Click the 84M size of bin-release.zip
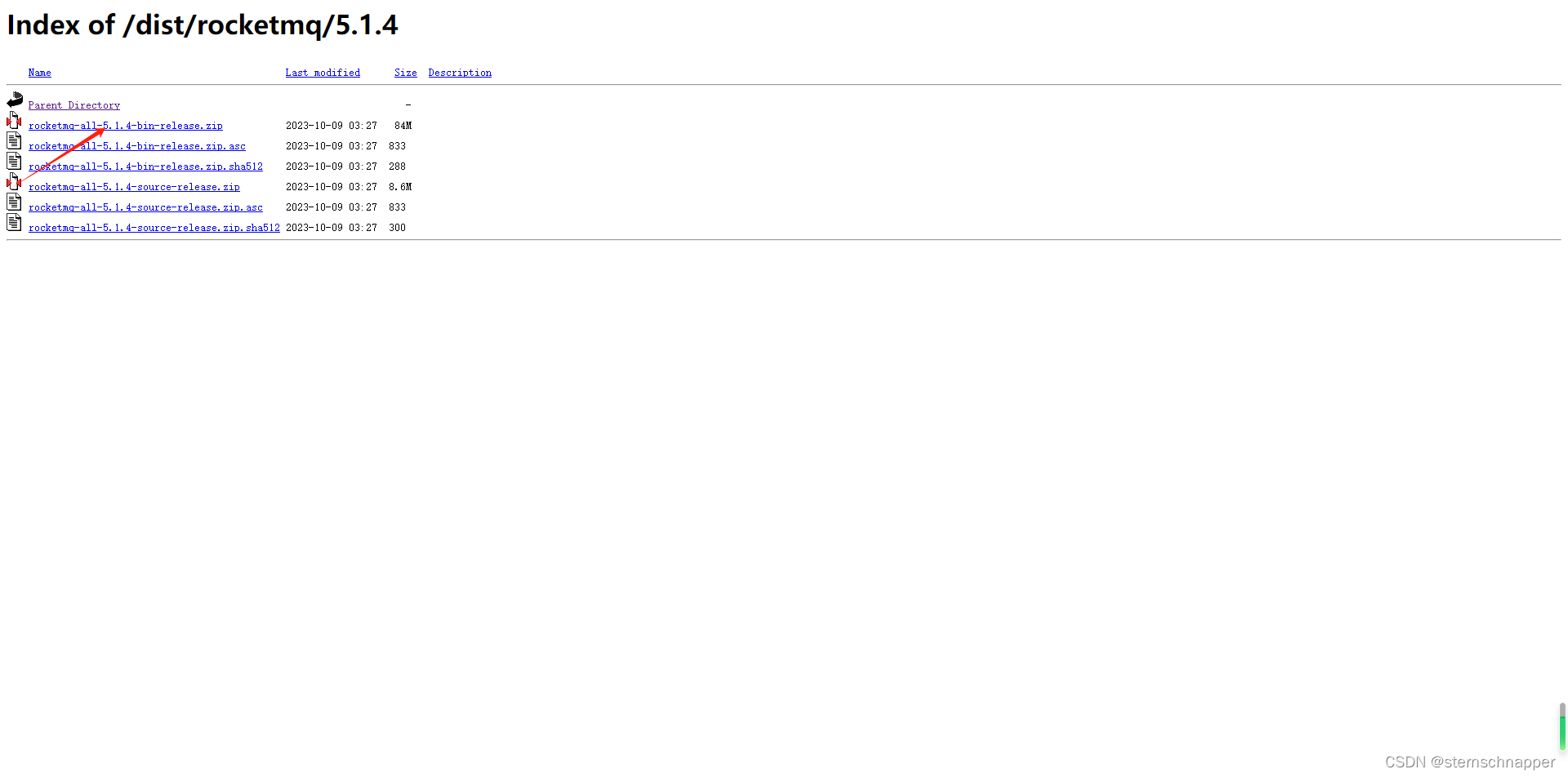Image resolution: width=1568 pixels, height=778 pixels. [403, 126]
